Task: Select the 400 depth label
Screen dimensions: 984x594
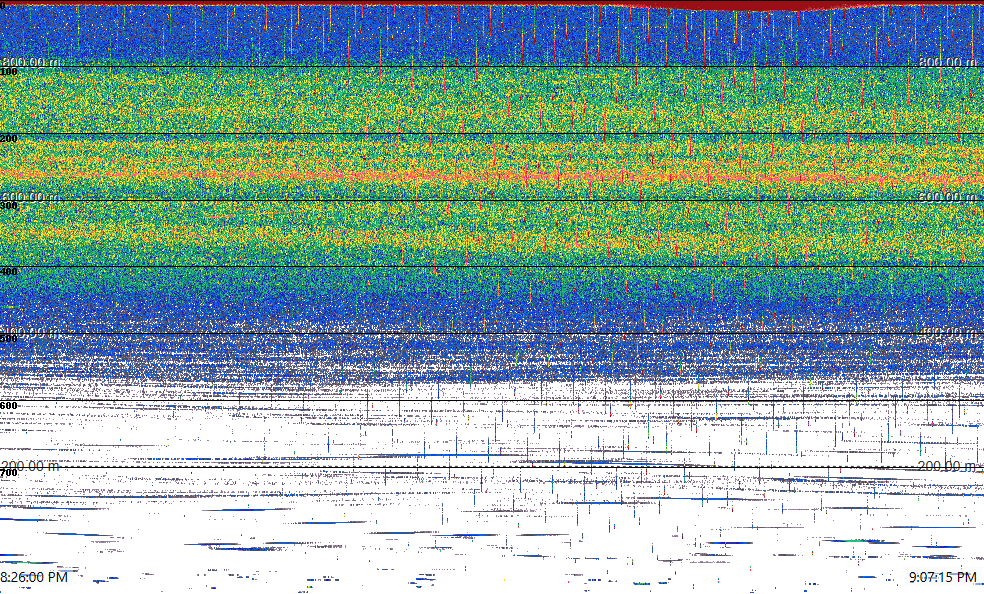Action: tap(9, 272)
